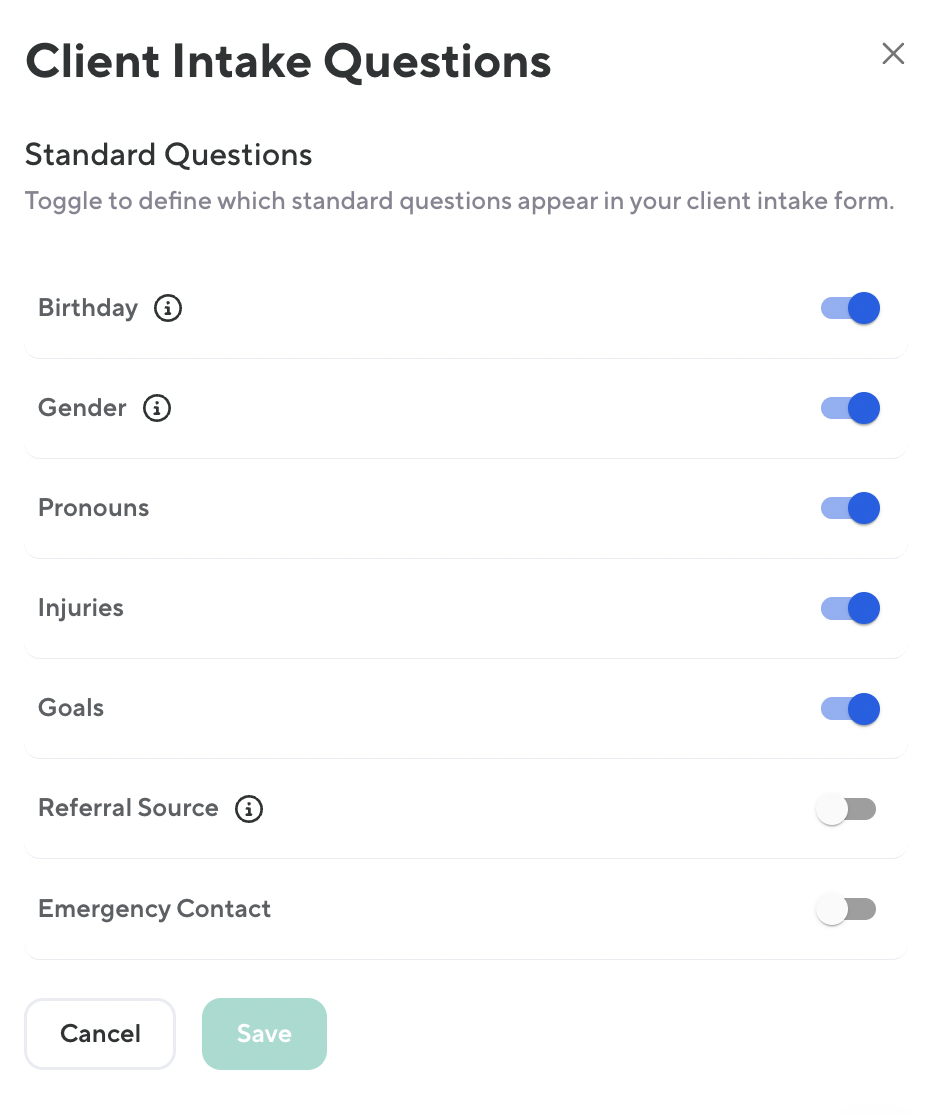
Task: Click the Client Intake Questions title
Action: (x=288, y=61)
